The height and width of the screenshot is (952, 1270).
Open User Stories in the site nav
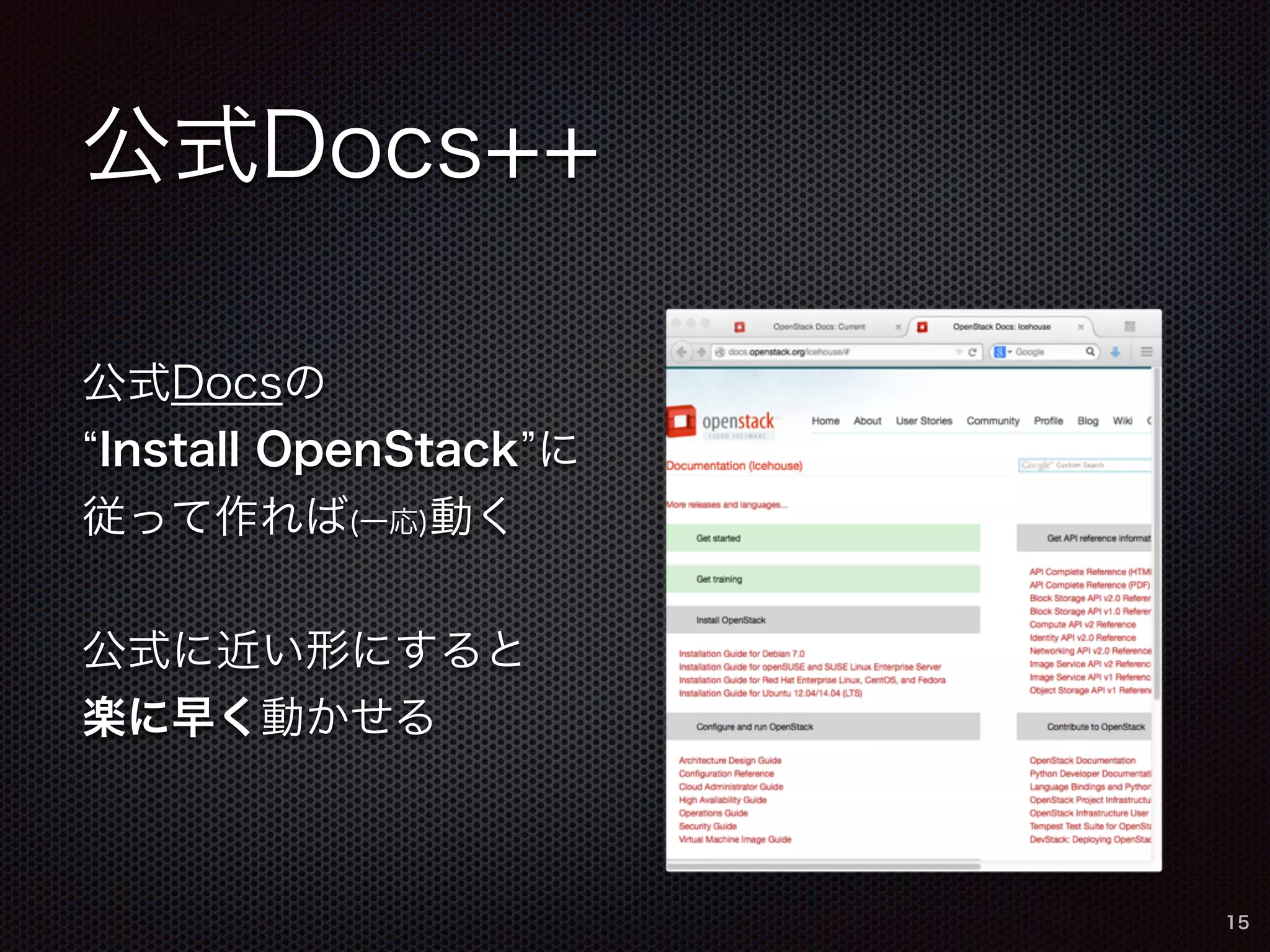click(923, 421)
